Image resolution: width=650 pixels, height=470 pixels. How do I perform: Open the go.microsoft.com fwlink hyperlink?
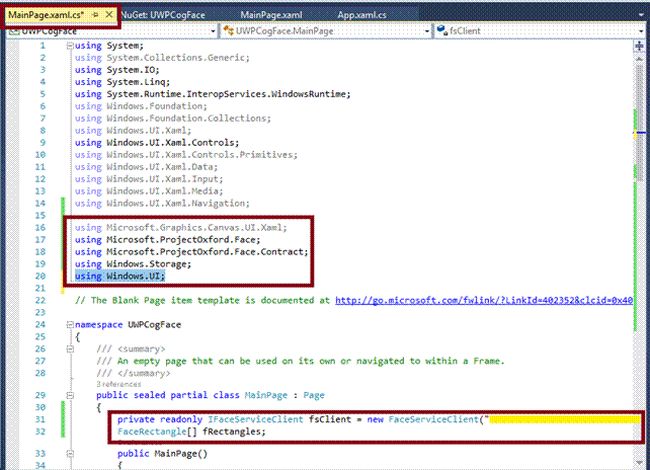click(x=484, y=300)
